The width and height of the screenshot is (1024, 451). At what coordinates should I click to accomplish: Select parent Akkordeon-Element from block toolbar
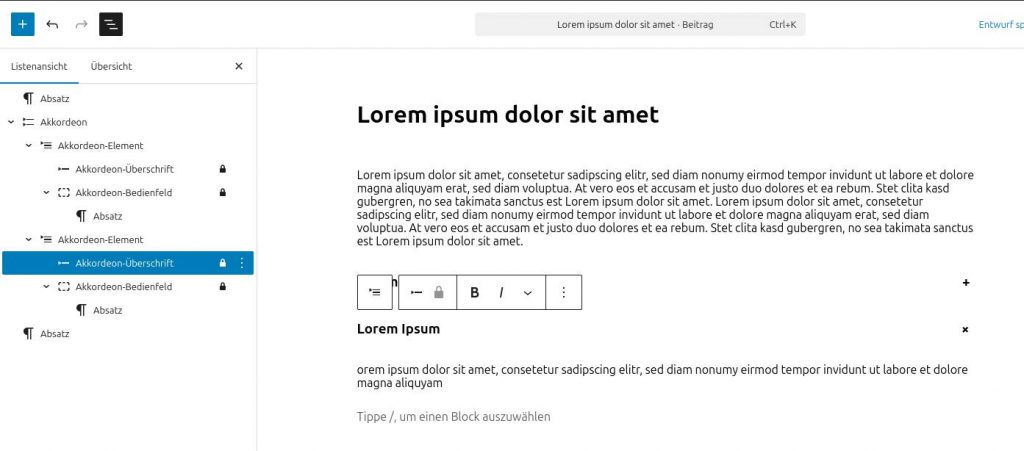(375, 292)
